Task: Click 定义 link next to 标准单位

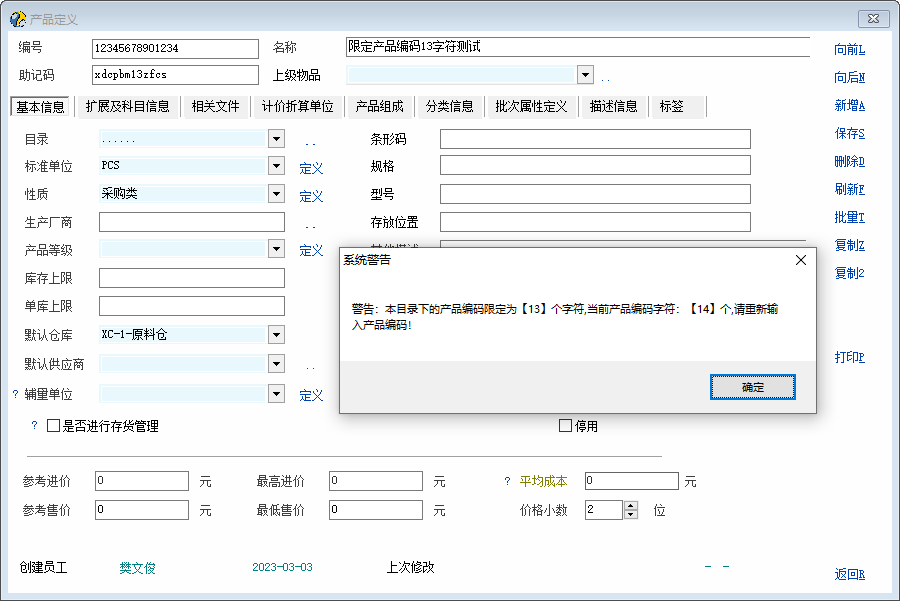Action: 311,169
